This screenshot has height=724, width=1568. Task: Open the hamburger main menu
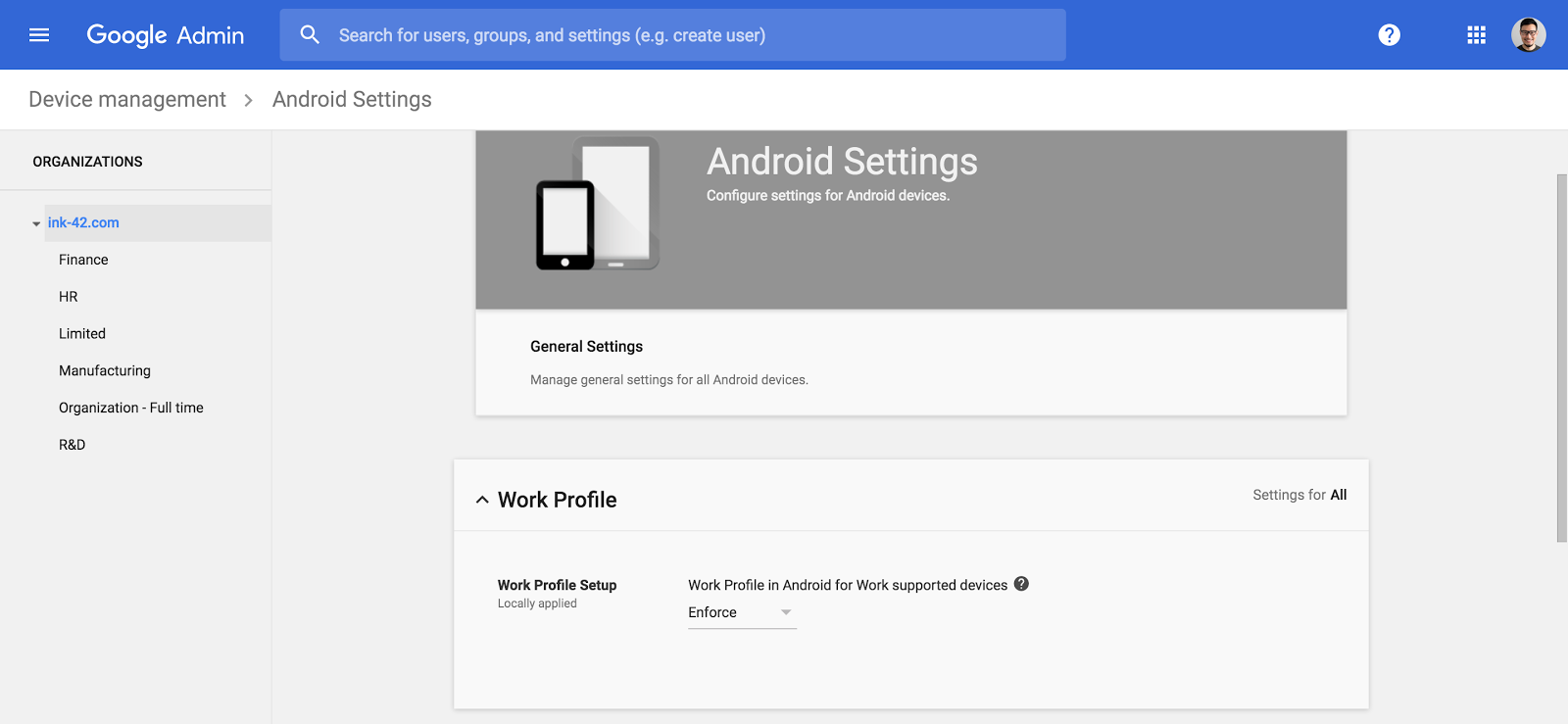(x=39, y=35)
